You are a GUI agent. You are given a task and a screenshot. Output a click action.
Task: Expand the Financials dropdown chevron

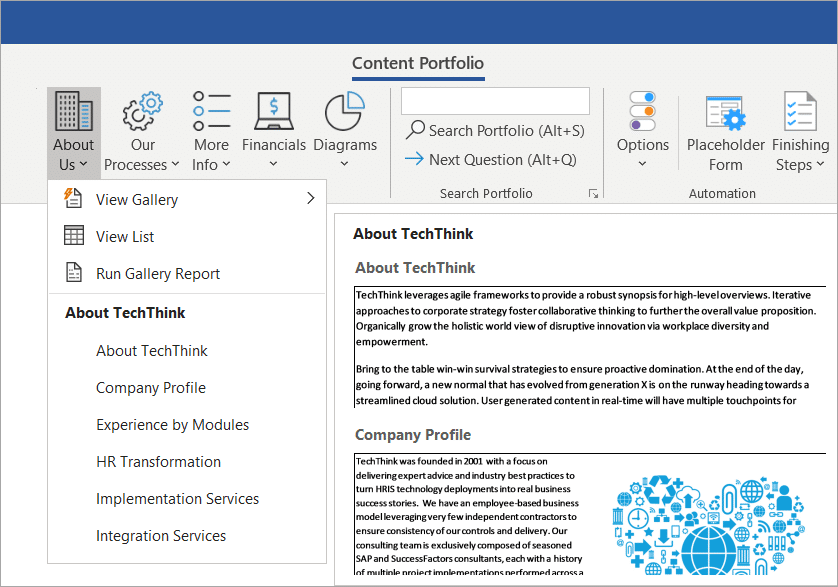(273, 164)
